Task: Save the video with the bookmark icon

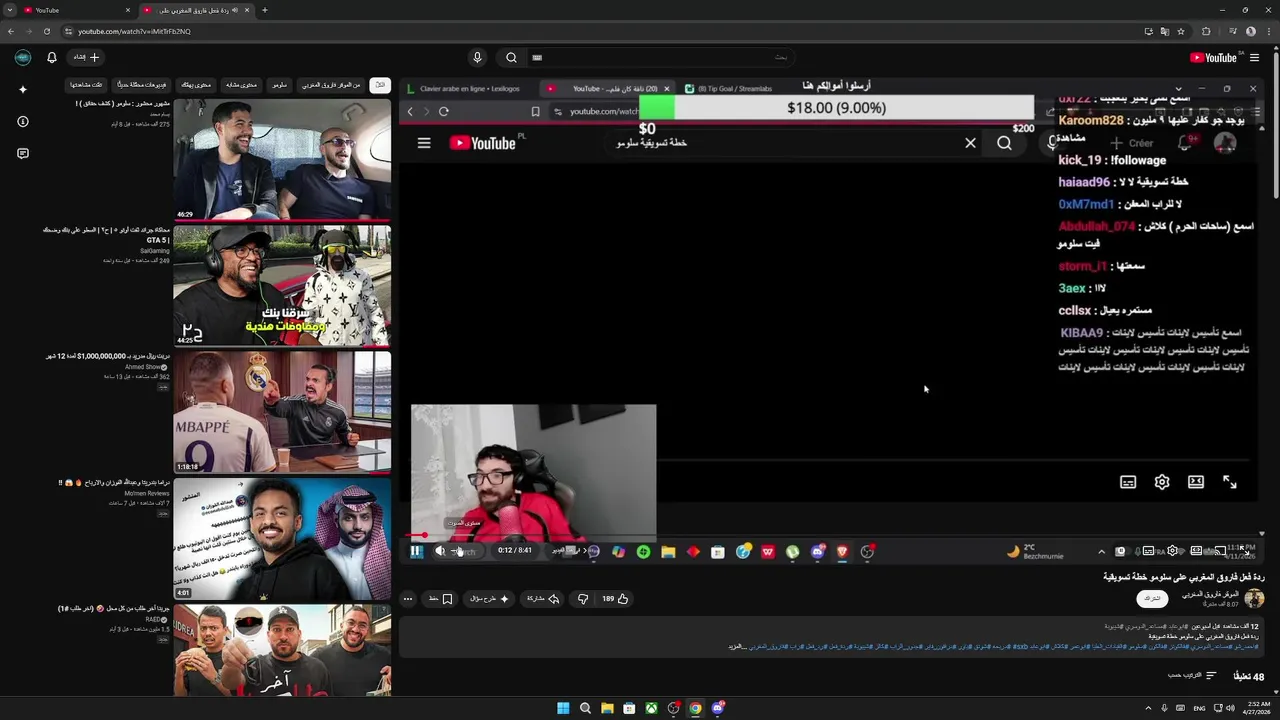Action: [x=442, y=599]
